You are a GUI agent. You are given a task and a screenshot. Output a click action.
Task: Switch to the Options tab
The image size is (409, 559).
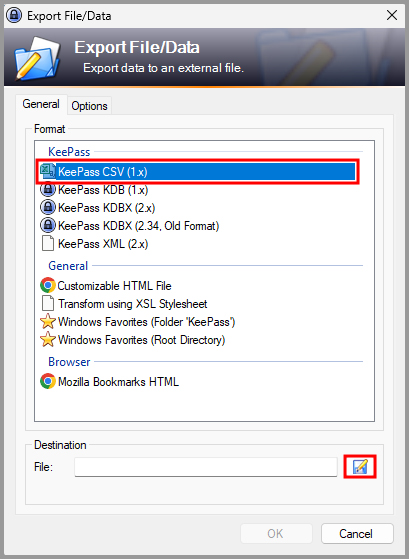[89, 106]
